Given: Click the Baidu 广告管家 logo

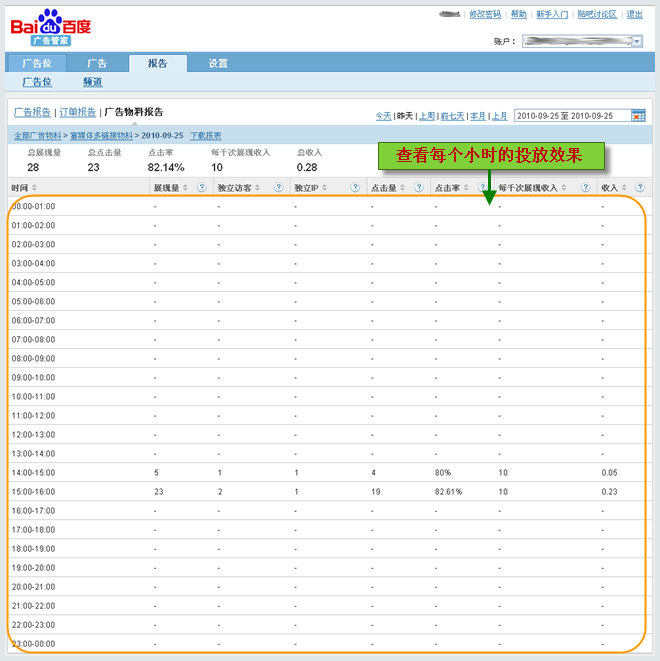Looking at the screenshot, I should pyautogui.click(x=51, y=27).
